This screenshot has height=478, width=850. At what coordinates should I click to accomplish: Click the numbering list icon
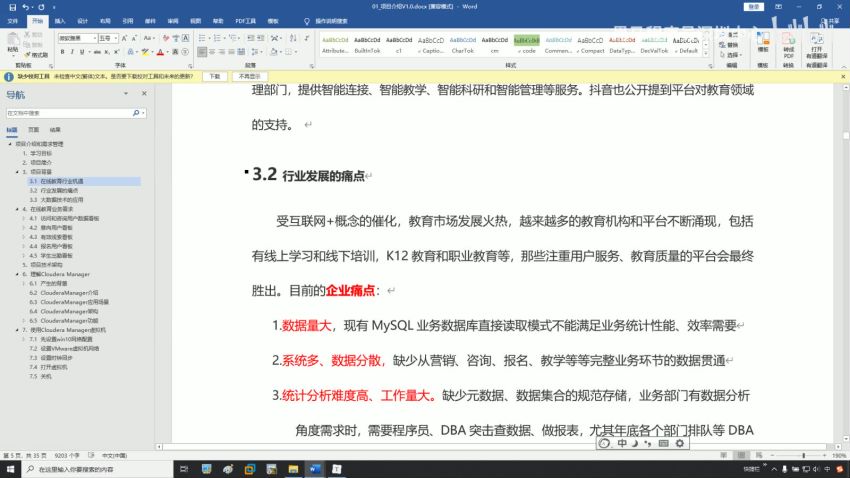click(x=217, y=38)
